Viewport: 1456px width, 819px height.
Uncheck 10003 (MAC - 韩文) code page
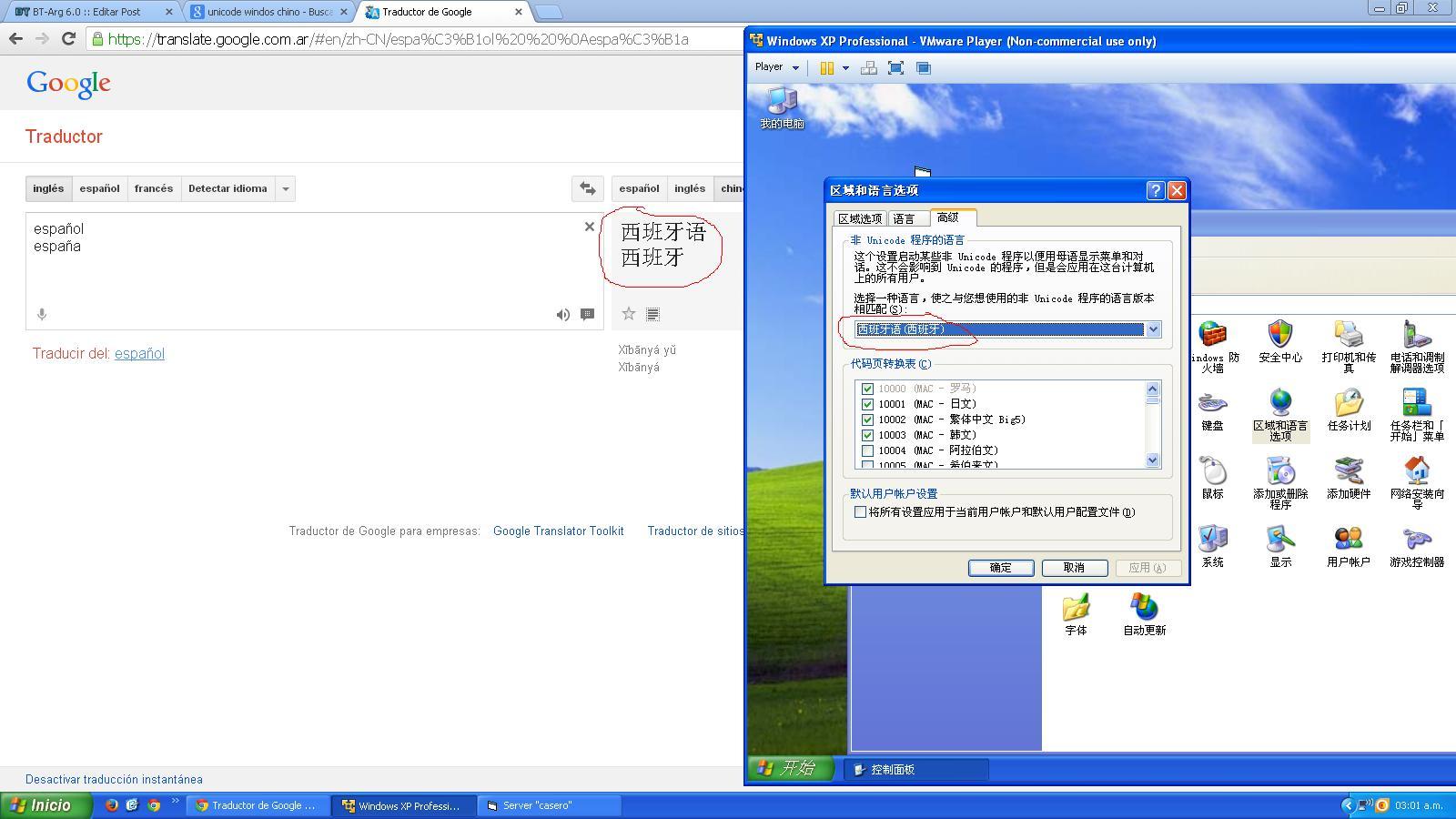tap(867, 435)
